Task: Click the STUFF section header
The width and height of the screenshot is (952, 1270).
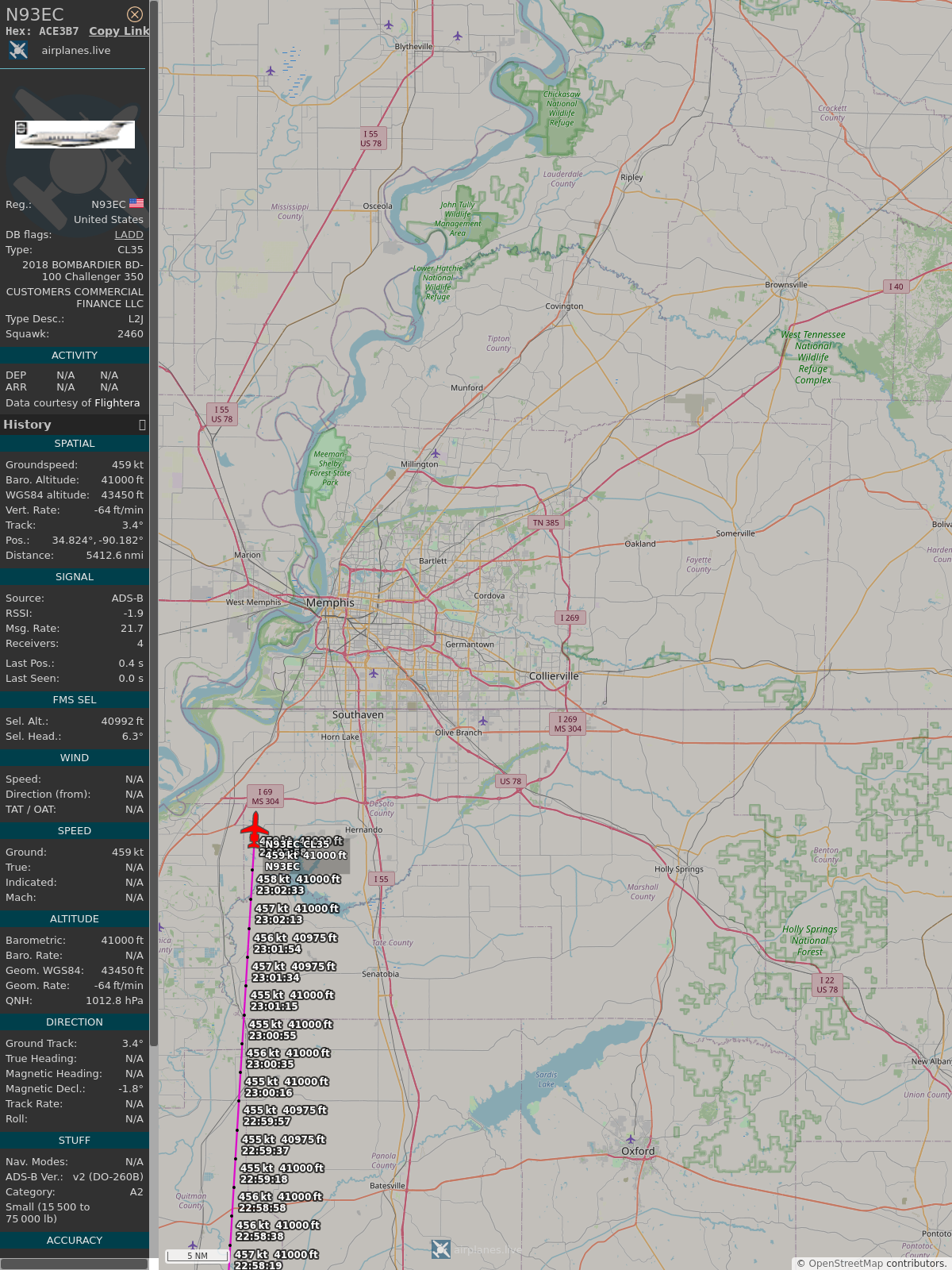Action: 75,1140
